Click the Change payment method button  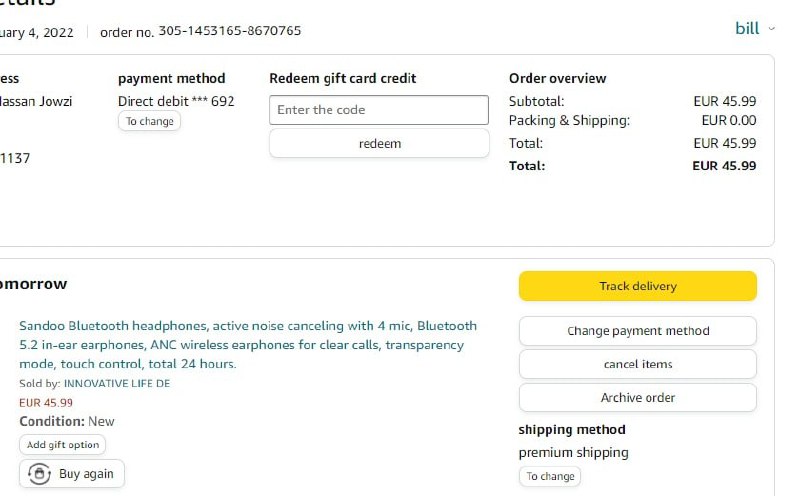tap(638, 331)
